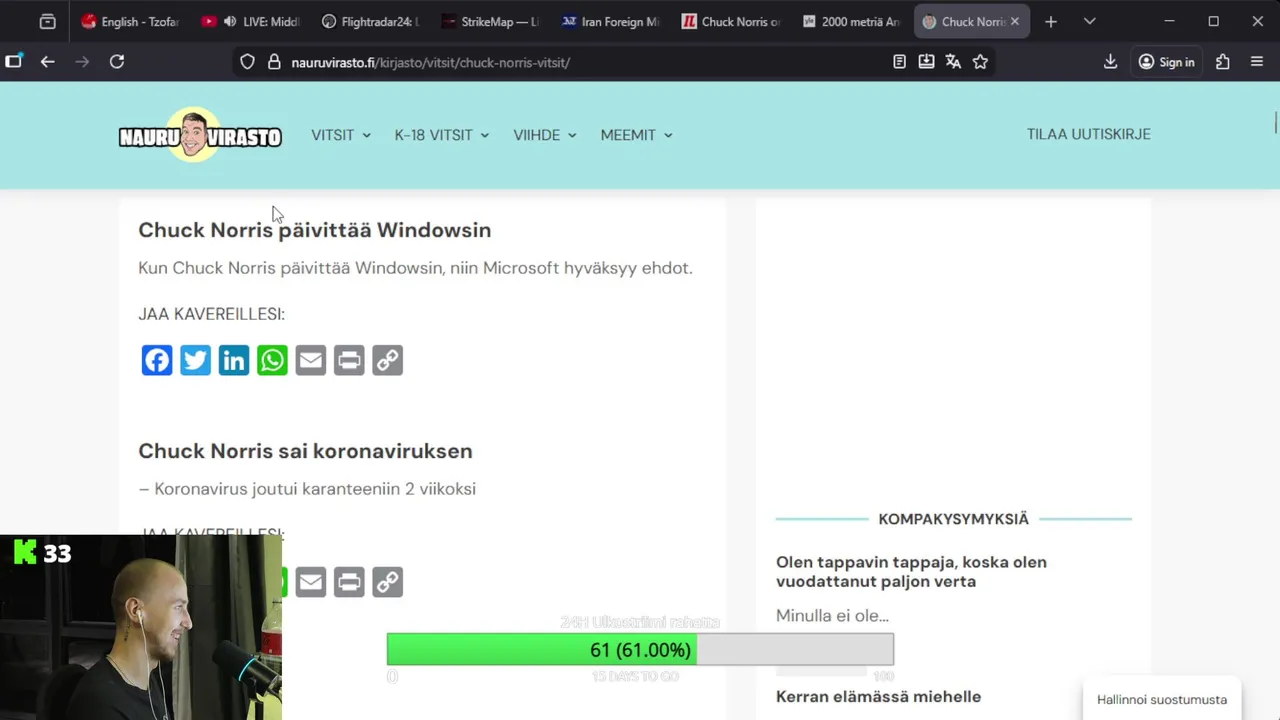
Task: Email the koronaviruksen joke
Action: point(311,581)
